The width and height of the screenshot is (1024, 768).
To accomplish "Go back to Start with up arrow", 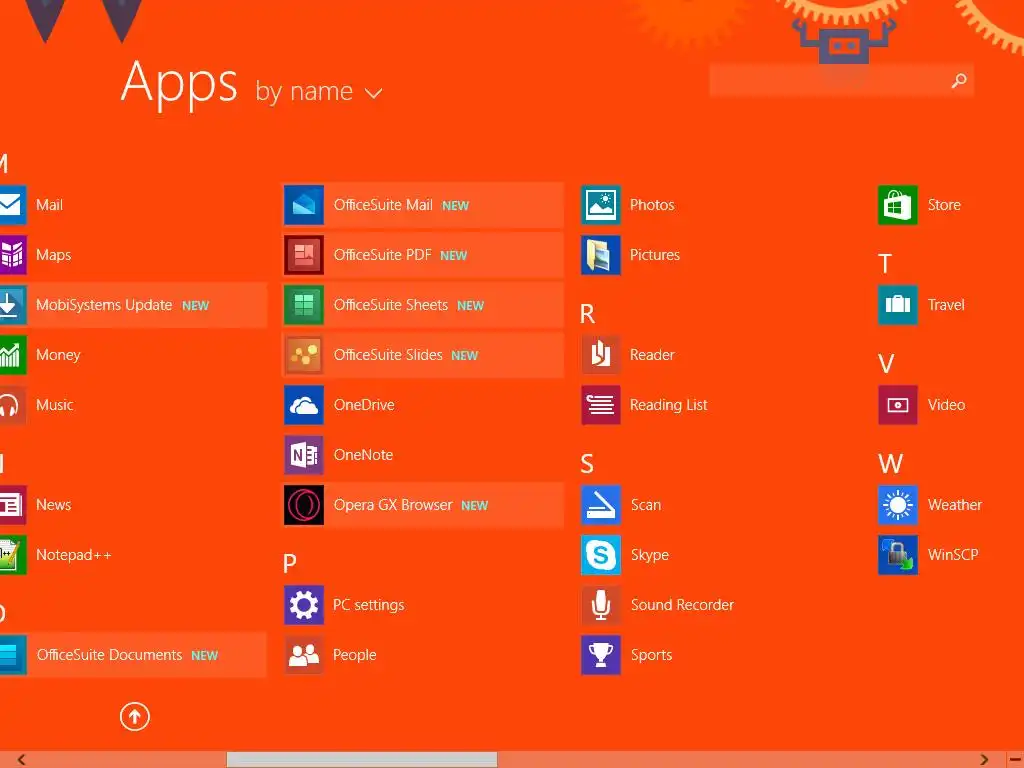I will tap(135, 716).
